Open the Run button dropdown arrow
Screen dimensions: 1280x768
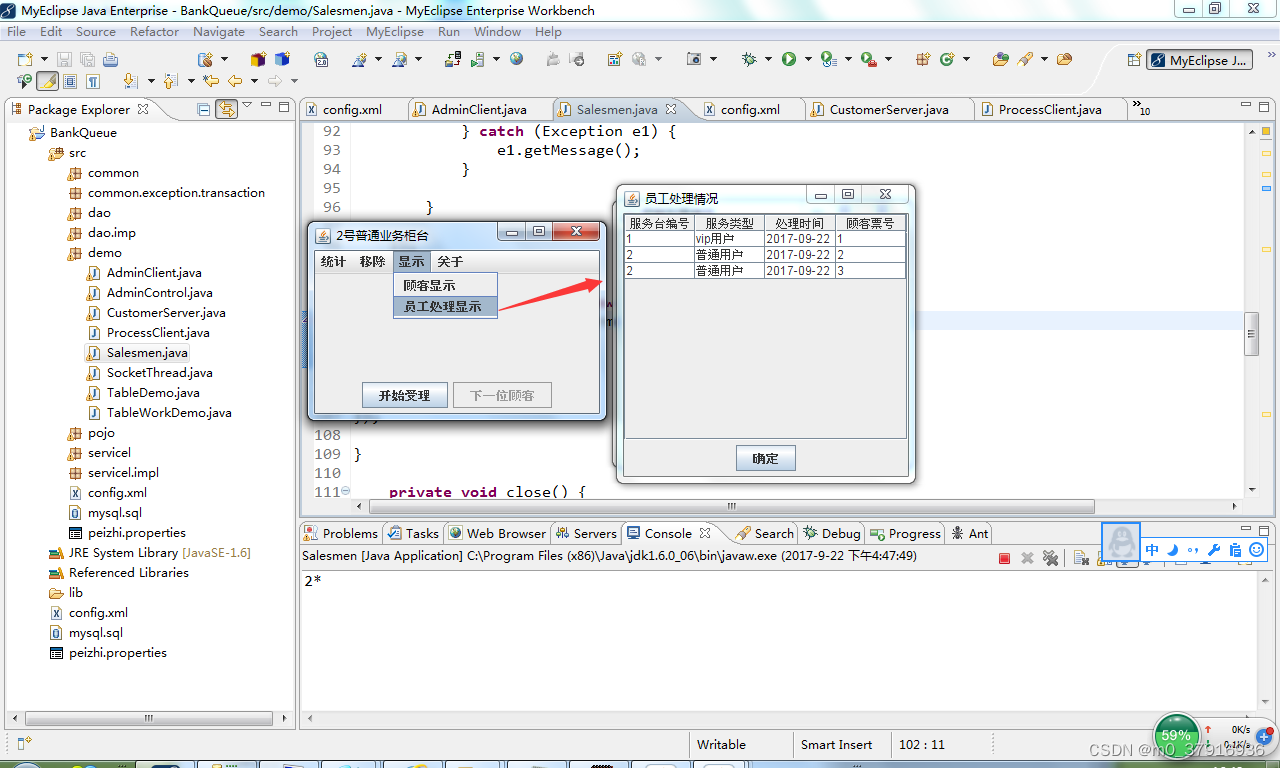click(x=806, y=60)
